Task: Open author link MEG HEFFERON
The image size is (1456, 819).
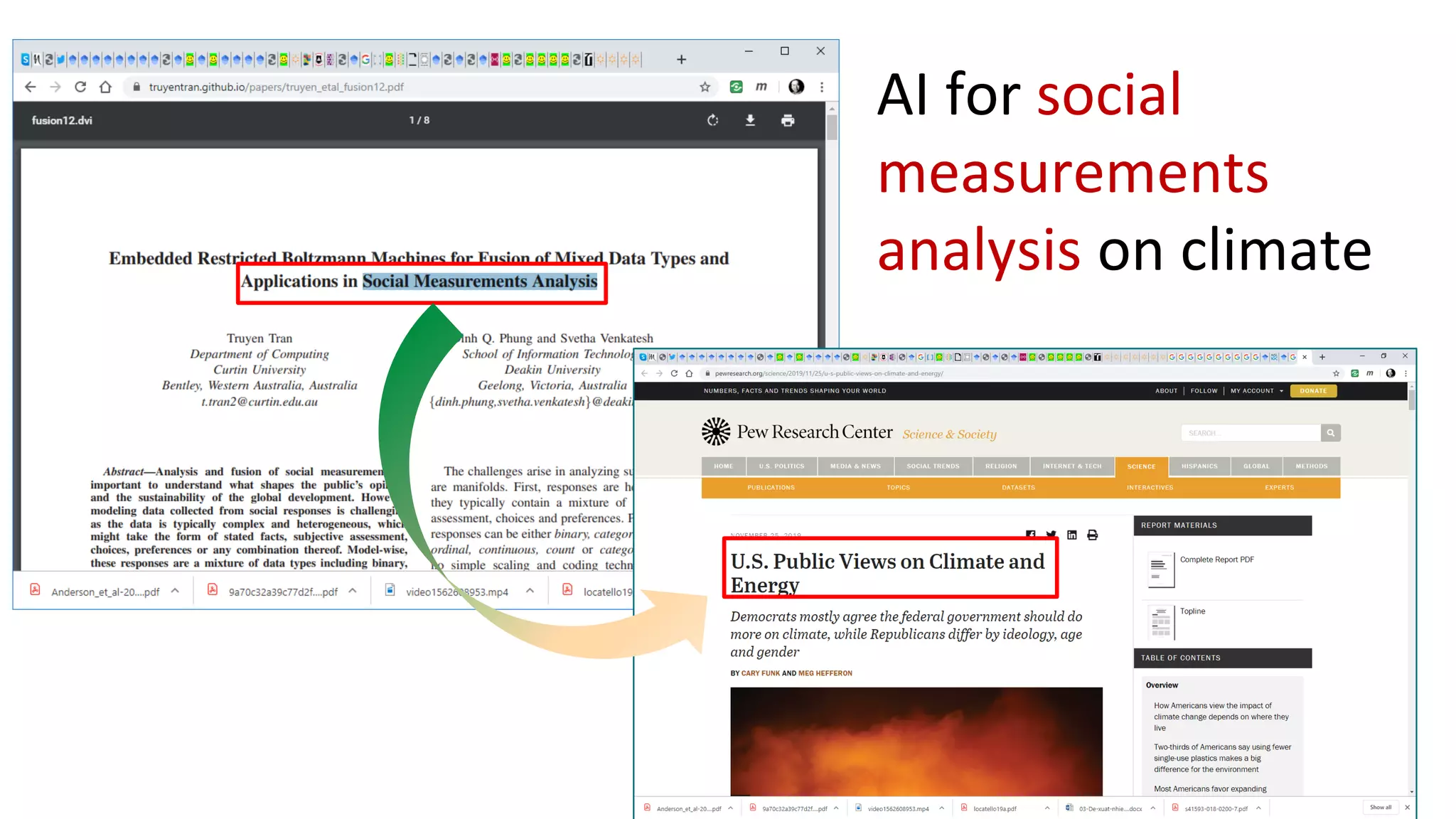Action: coord(825,673)
